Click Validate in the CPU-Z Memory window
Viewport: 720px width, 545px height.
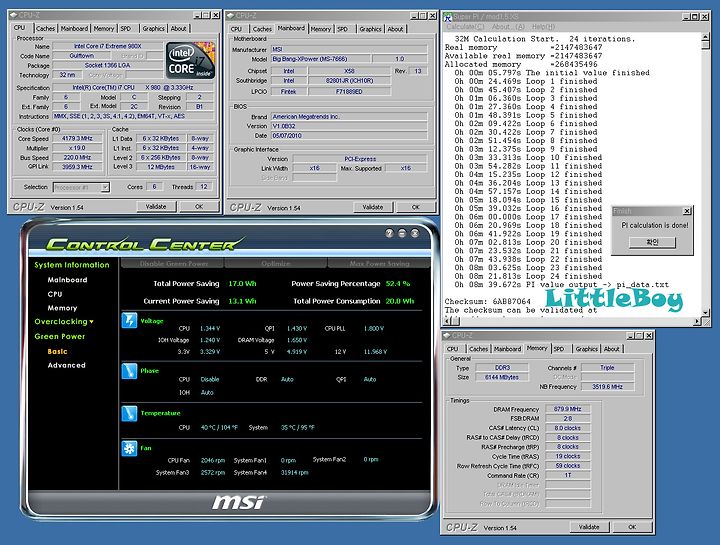click(589, 527)
